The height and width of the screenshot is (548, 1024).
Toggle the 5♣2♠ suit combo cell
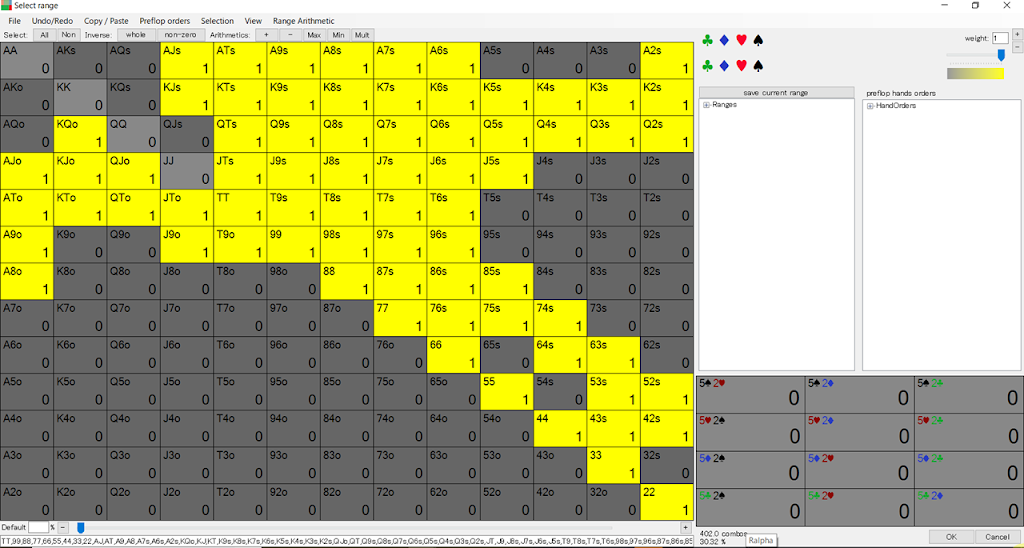[x=750, y=507]
